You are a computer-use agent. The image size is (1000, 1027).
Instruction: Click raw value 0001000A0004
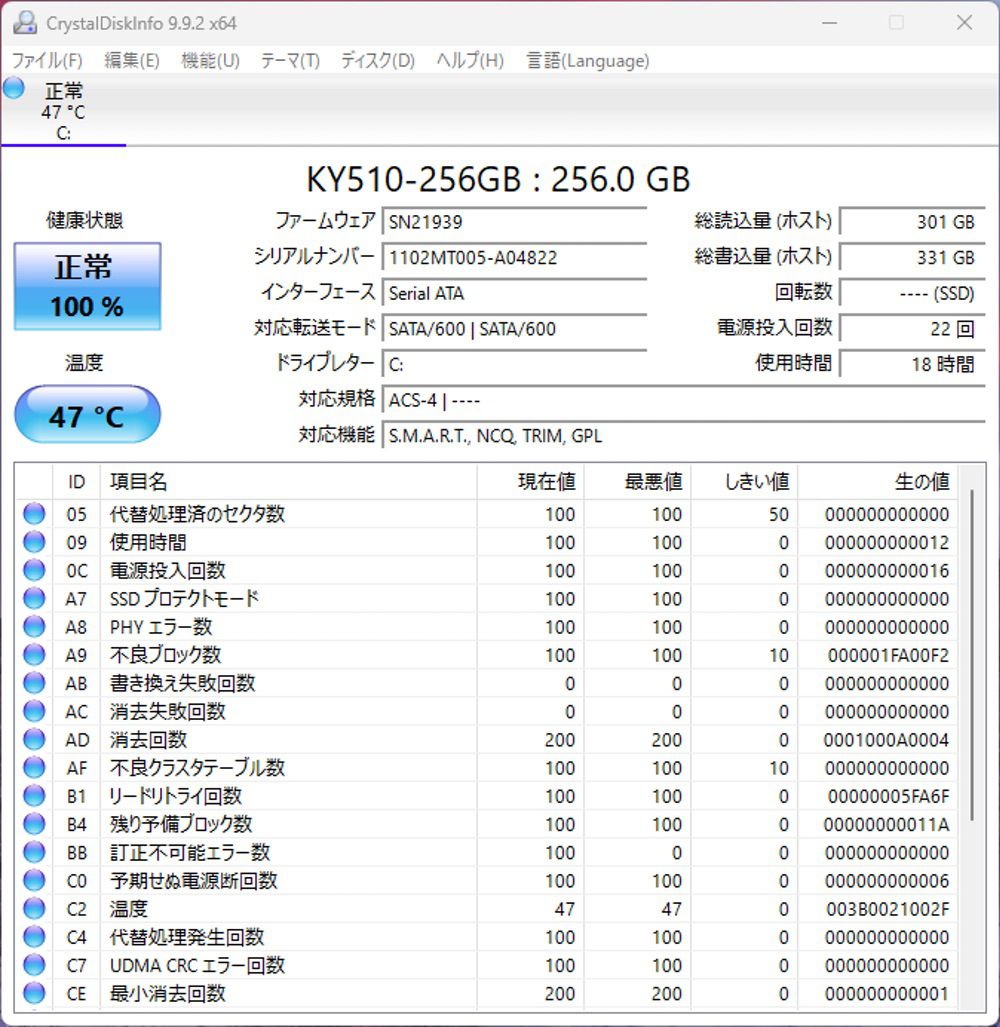[886, 740]
